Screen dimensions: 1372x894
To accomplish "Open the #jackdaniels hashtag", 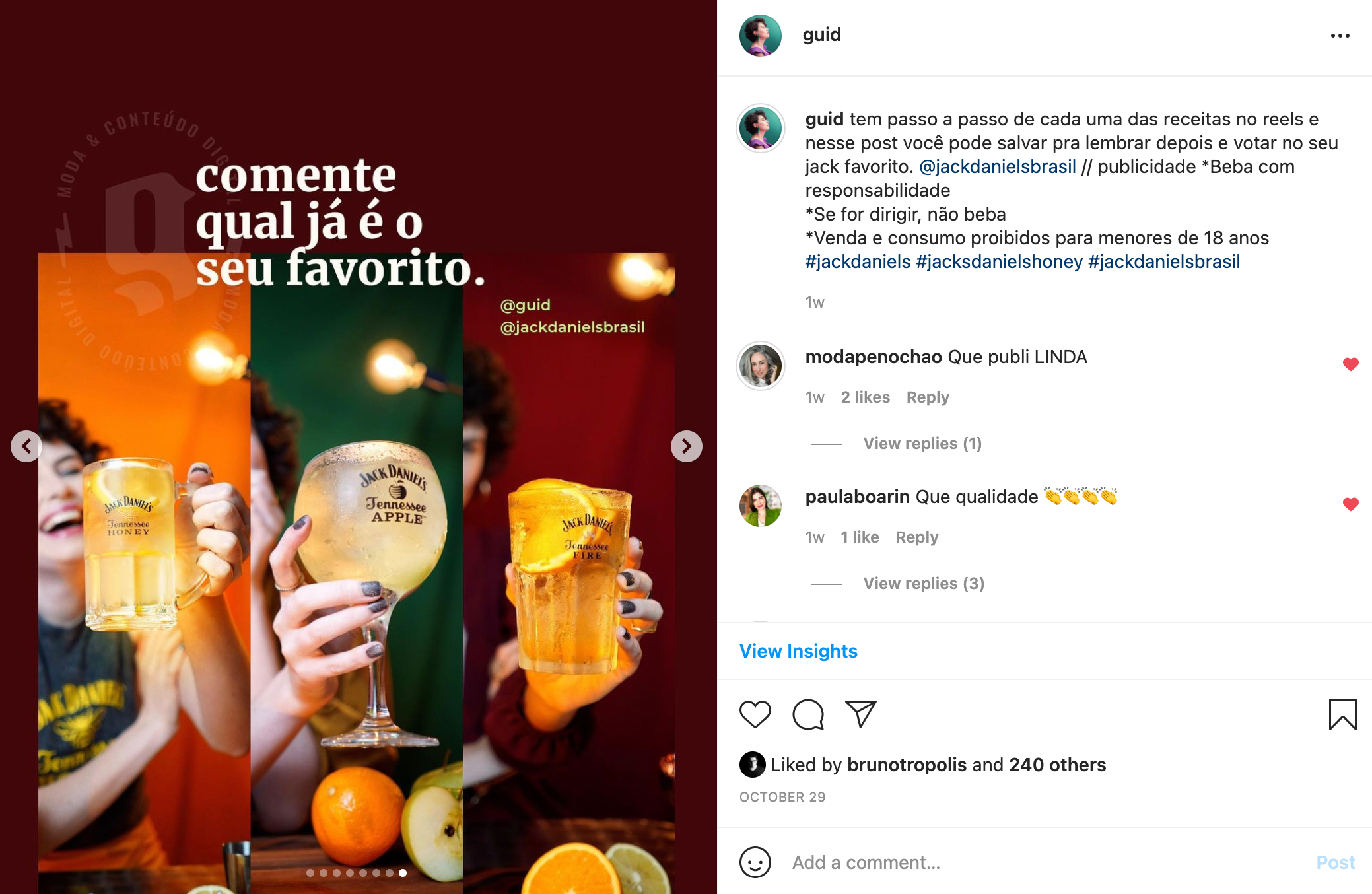I will click(858, 262).
